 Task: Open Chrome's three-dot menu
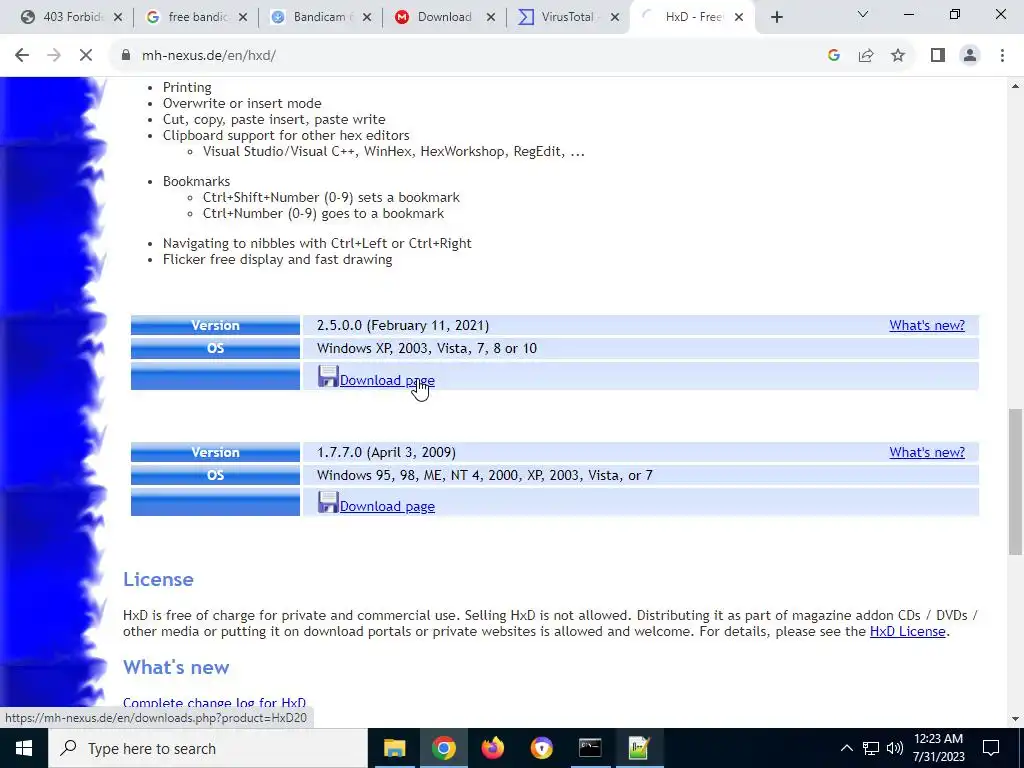(x=1002, y=56)
